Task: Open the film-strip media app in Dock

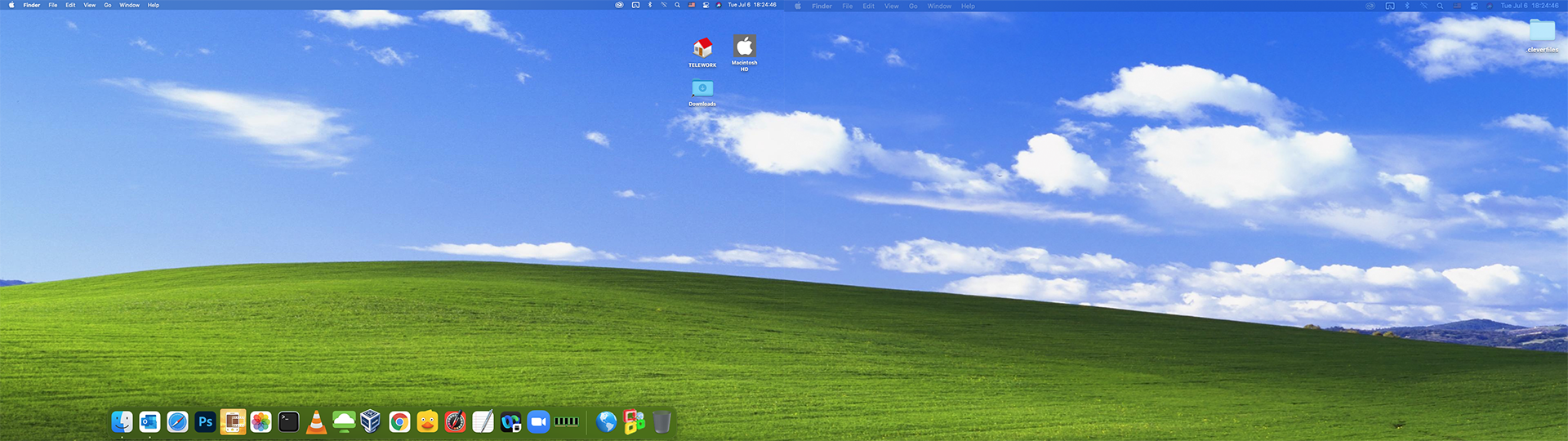Action: pyautogui.click(x=233, y=421)
